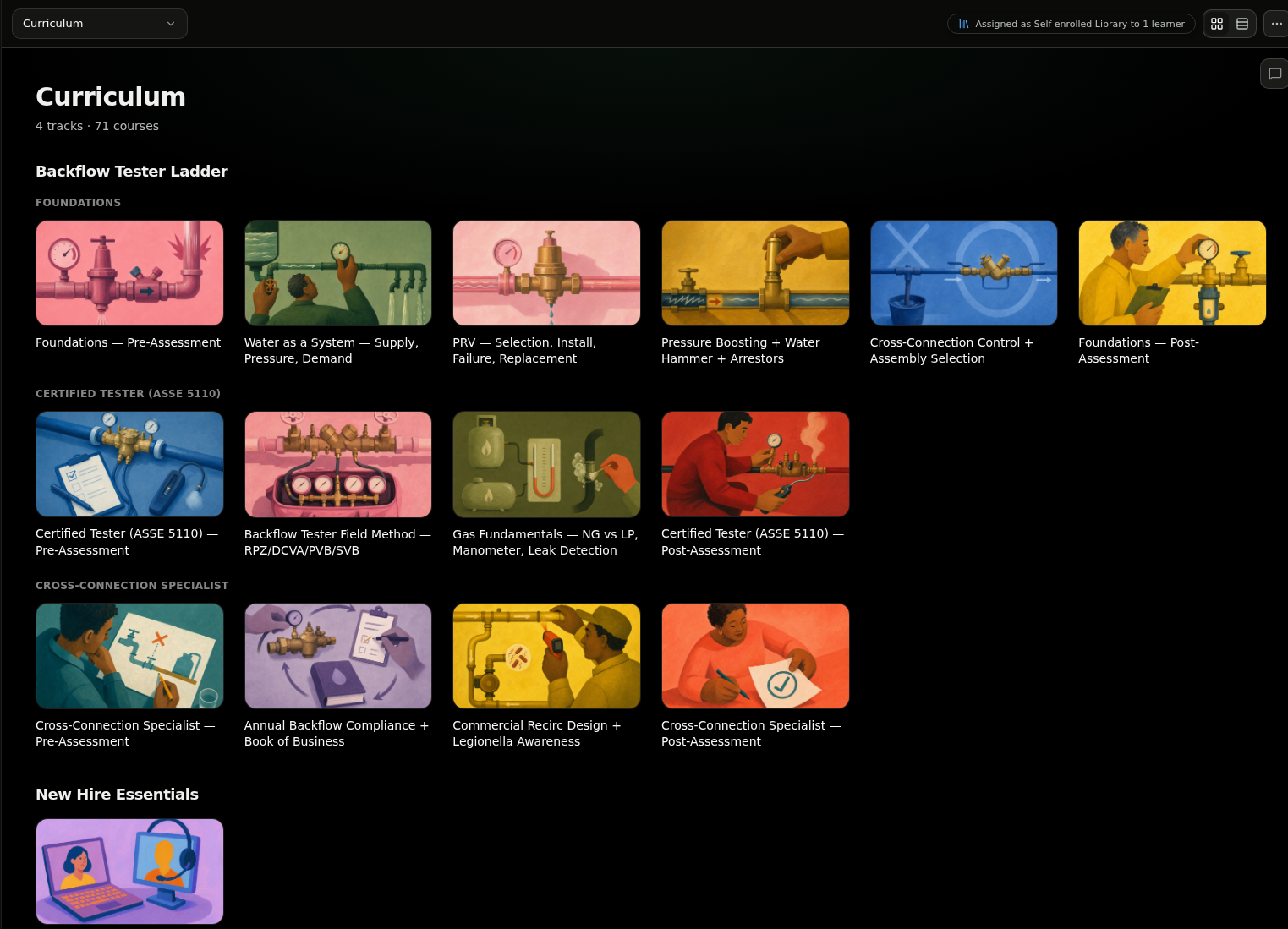Click the CERTIFIED TESTER (ASSE 5110) section label
This screenshot has width=1288, height=929.
click(128, 394)
